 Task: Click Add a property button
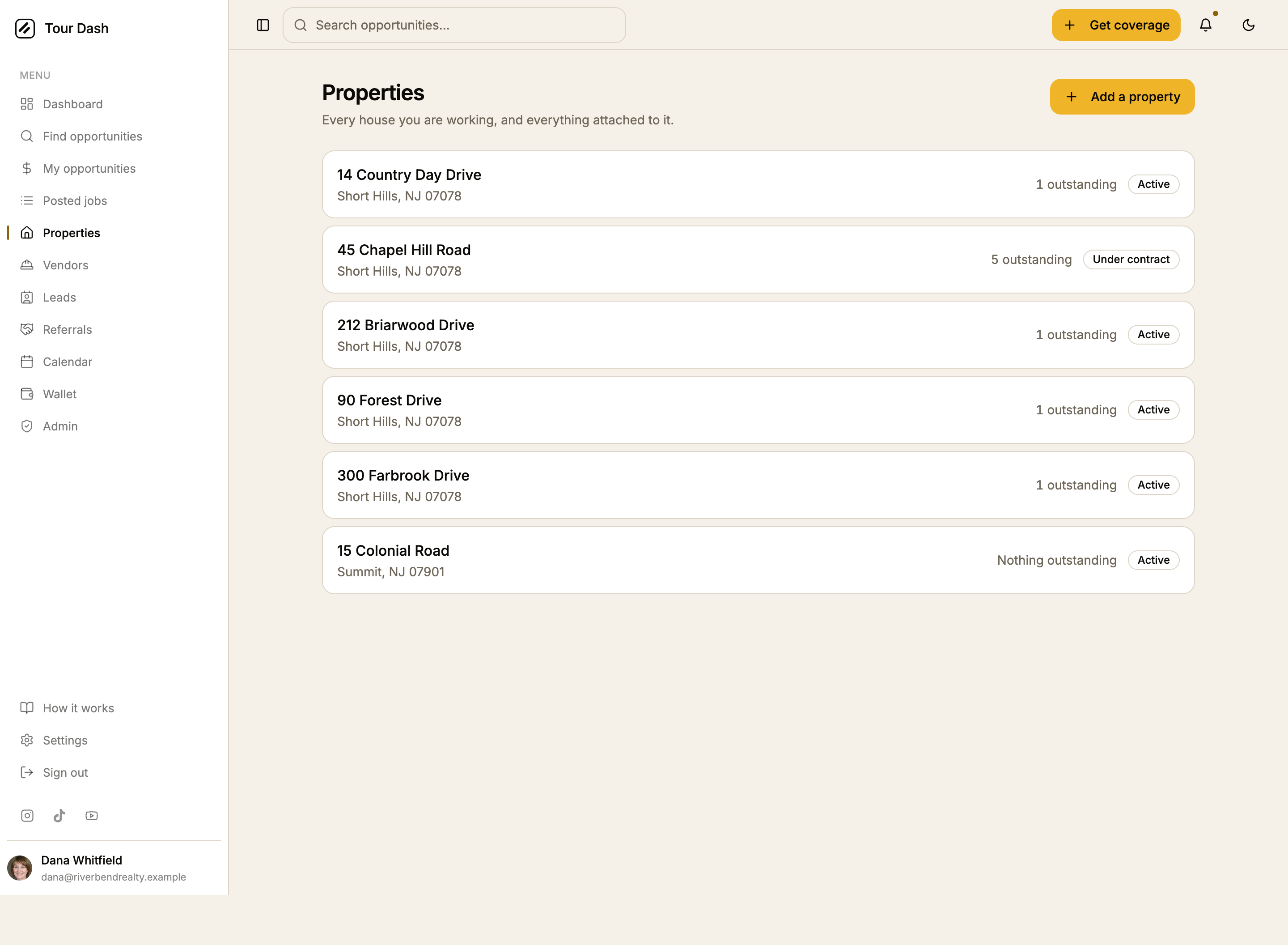pos(1122,97)
